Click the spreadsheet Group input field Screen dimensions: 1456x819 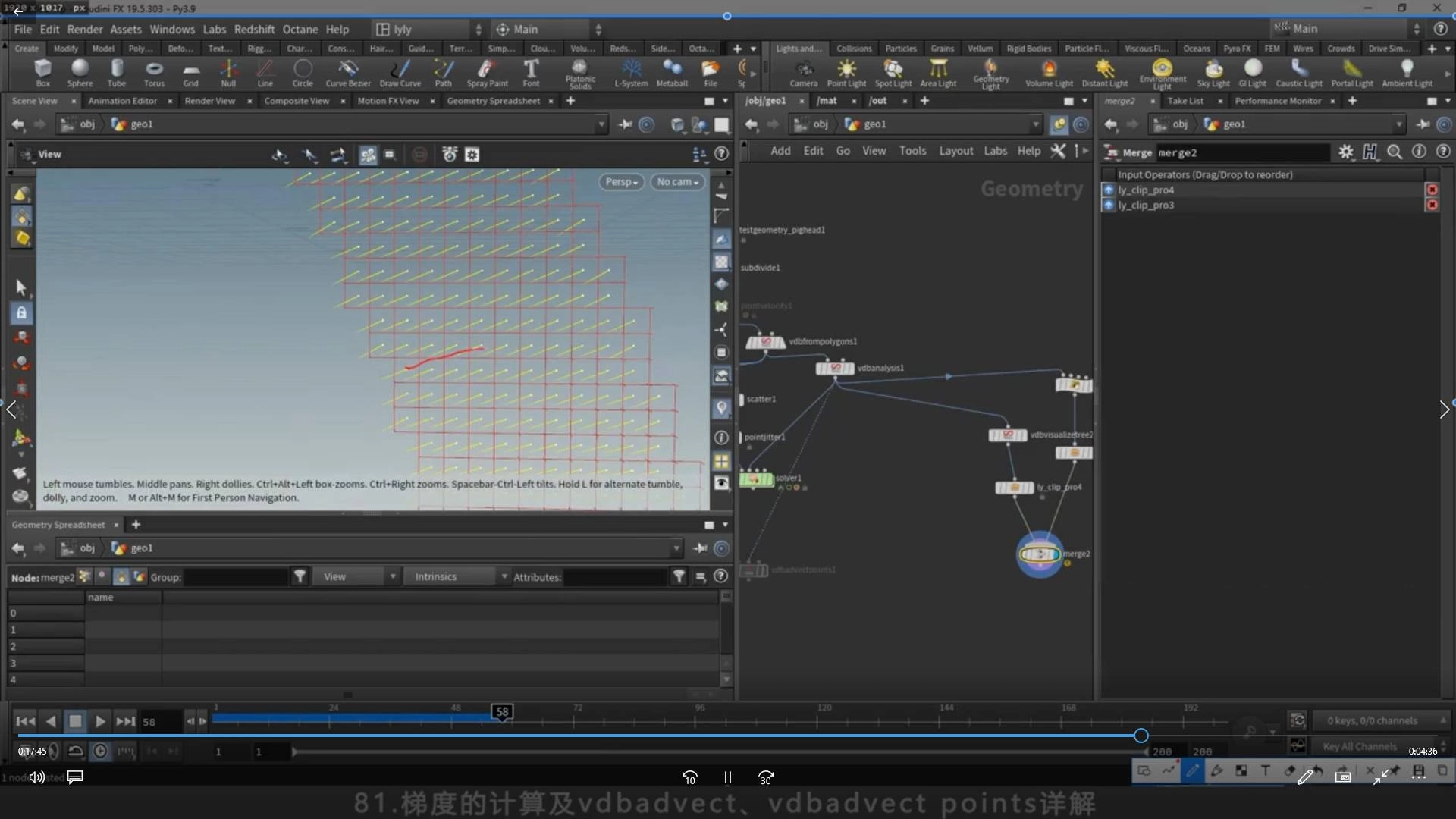tap(236, 577)
